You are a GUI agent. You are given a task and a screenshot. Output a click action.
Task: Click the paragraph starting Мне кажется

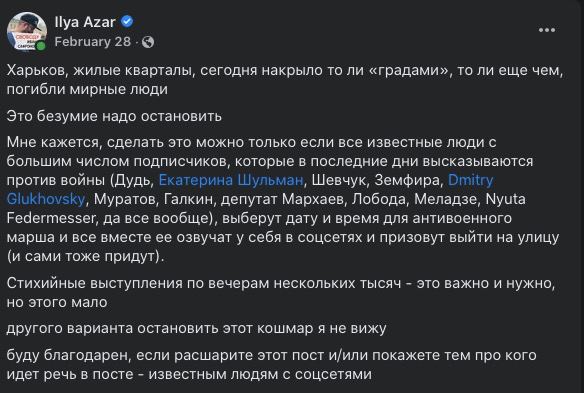point(283,199)
